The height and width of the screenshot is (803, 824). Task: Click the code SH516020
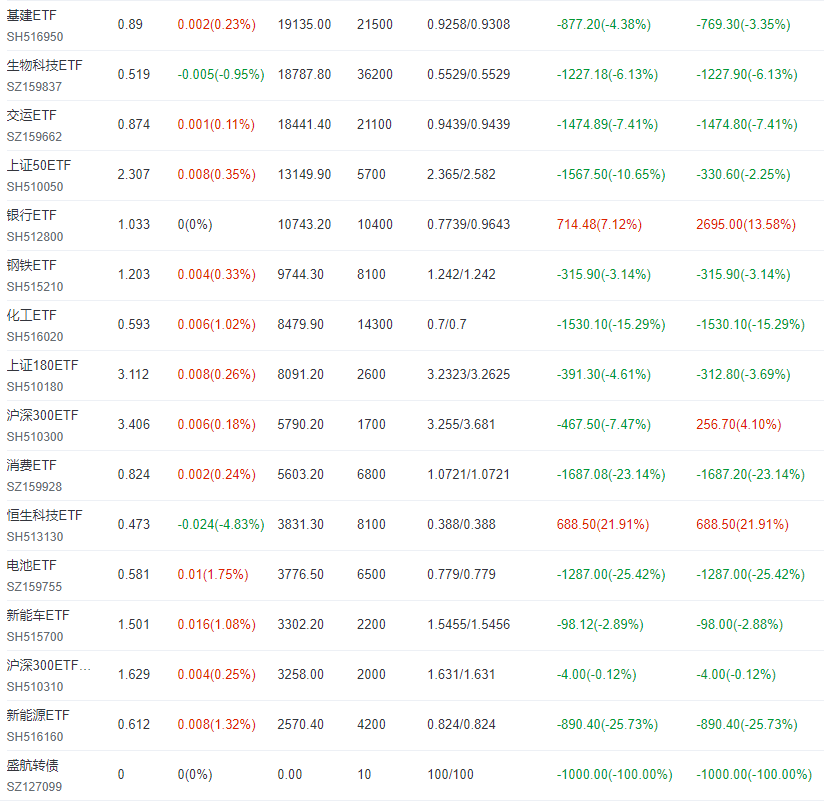35,336
